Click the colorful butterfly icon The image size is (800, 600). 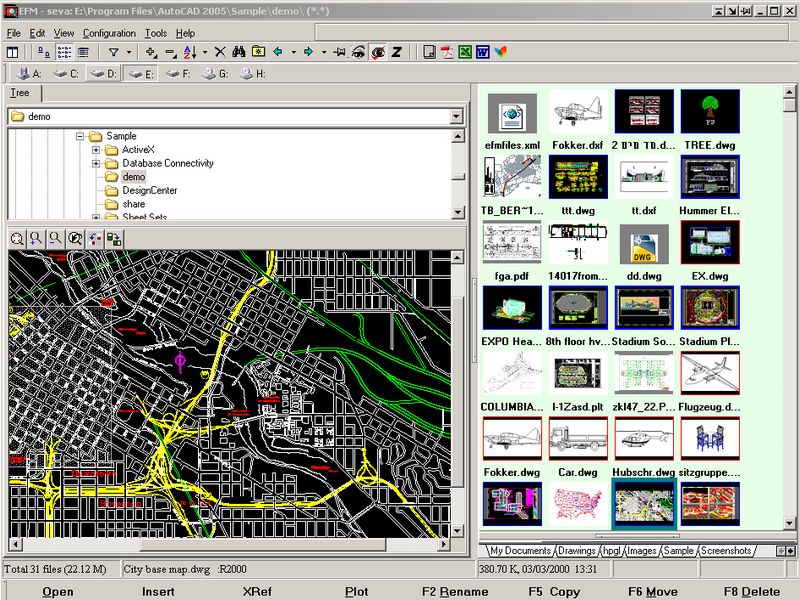click(x=501, y=52)
